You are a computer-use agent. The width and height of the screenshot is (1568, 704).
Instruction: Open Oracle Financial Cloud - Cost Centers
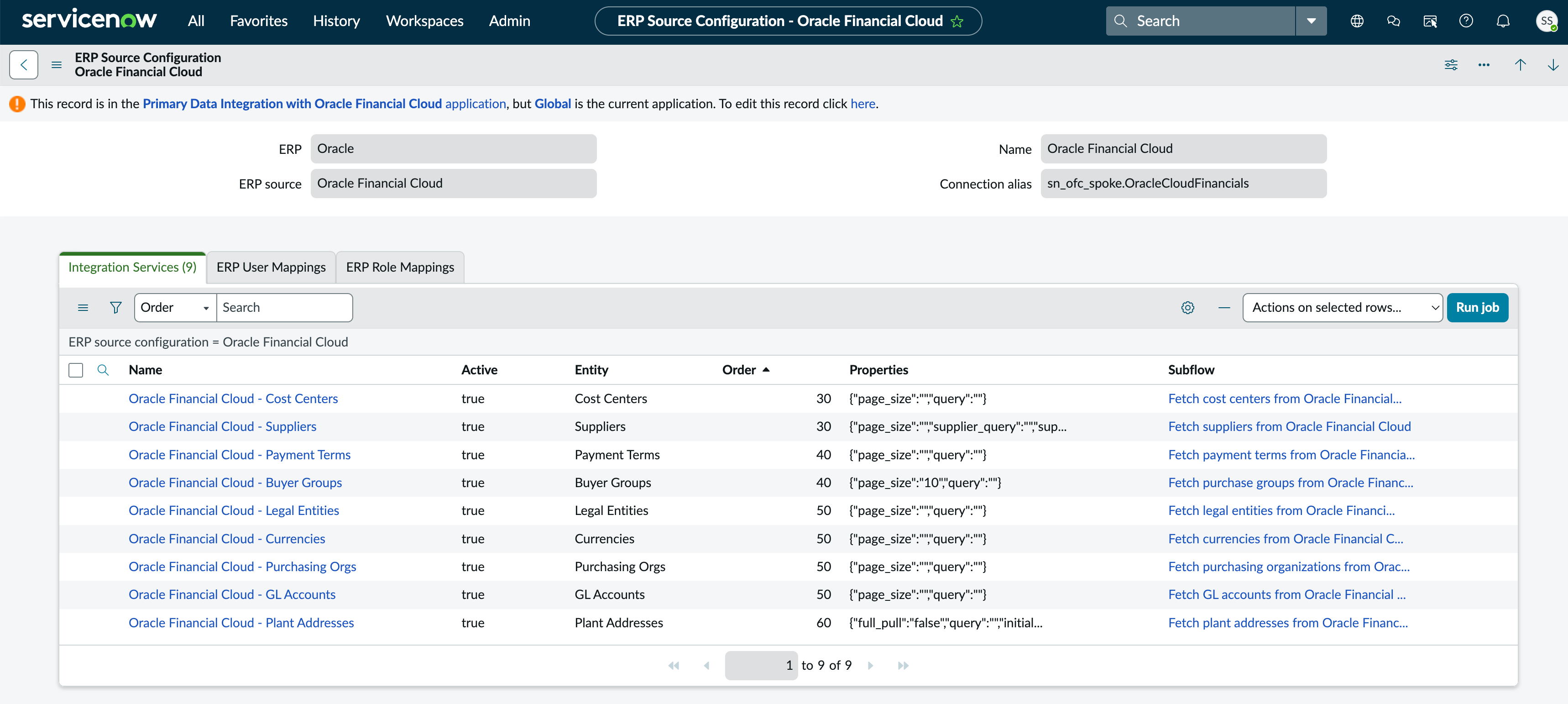pos(233,398)
